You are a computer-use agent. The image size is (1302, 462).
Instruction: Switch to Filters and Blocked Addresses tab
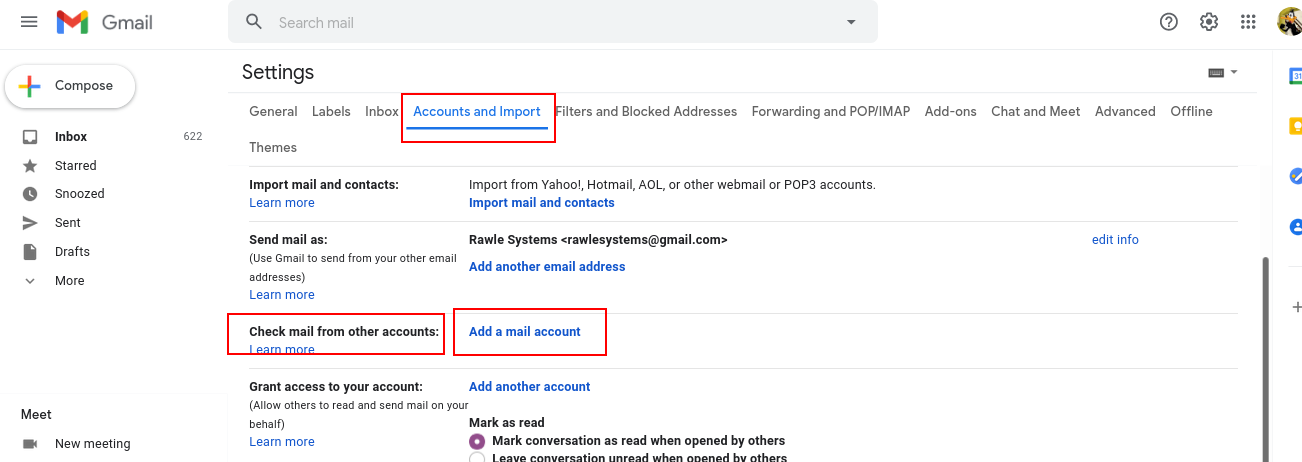point(646,111)
